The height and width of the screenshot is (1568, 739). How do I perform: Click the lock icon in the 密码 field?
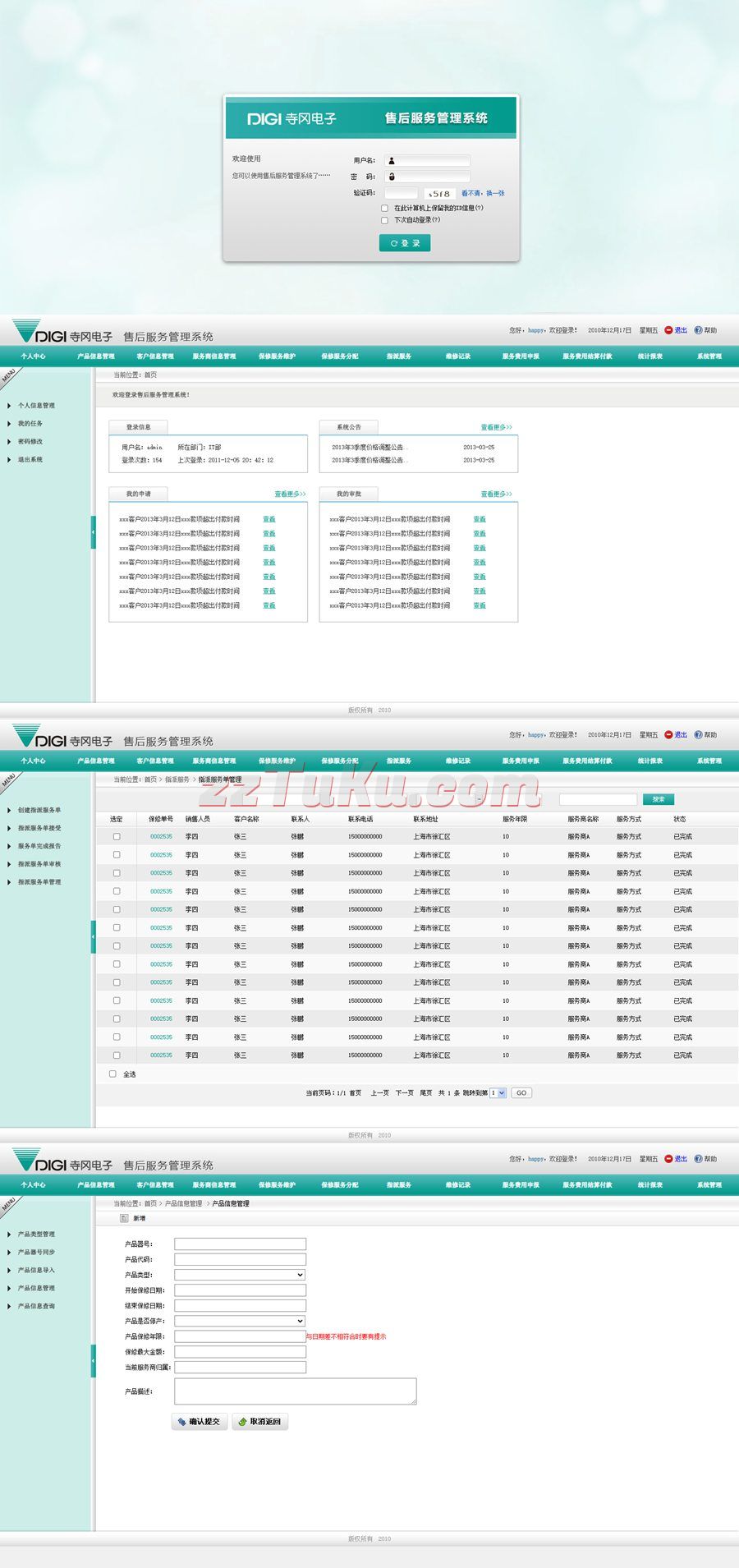(392, 177)
